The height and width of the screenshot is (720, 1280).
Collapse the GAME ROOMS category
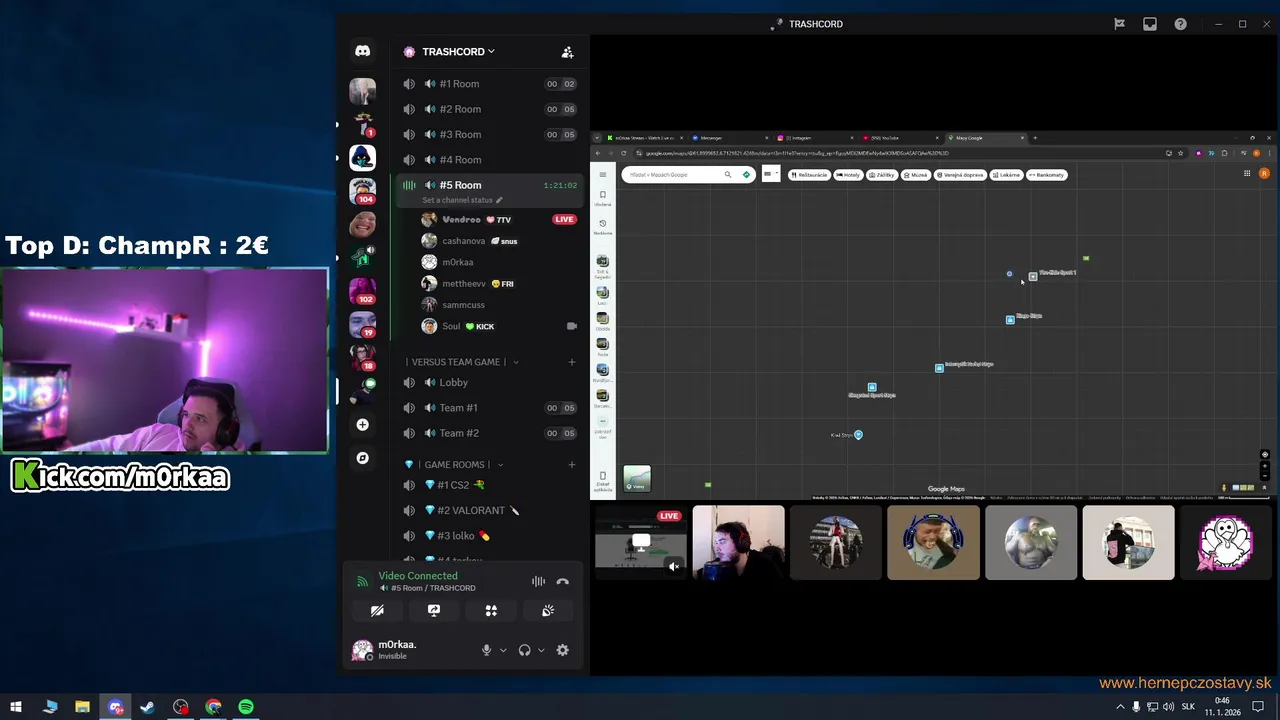[x=454, y=465]
